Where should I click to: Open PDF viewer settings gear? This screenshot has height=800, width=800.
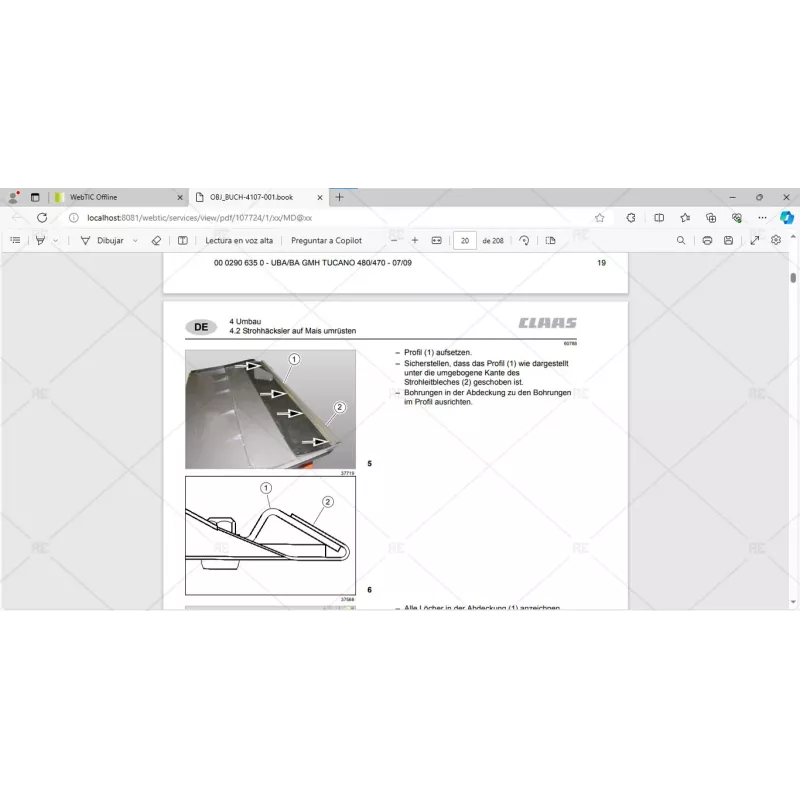pos(775,240)
